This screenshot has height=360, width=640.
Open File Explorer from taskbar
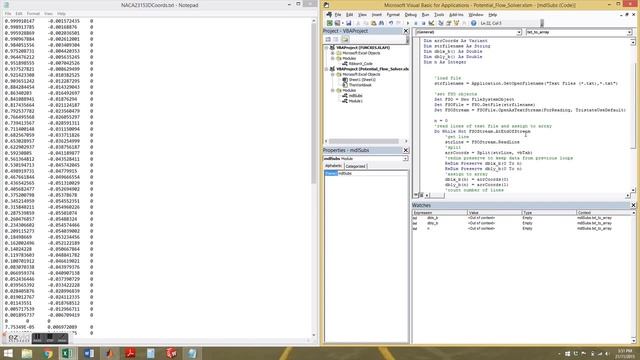point(27,353)
